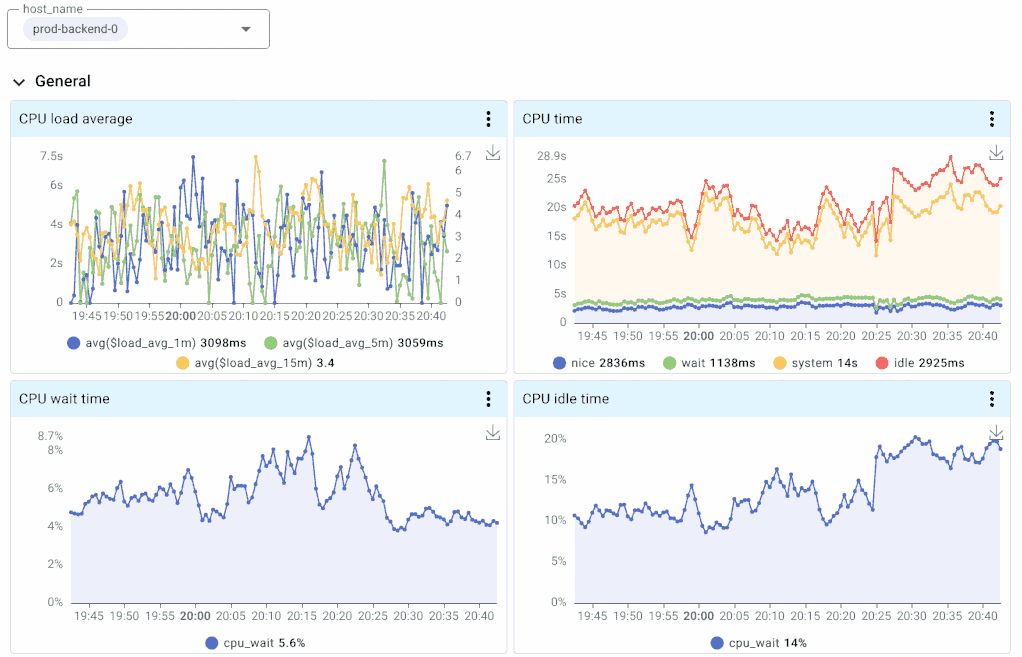
Task: Download CPU idle time chart data
Action: [995, 434]
